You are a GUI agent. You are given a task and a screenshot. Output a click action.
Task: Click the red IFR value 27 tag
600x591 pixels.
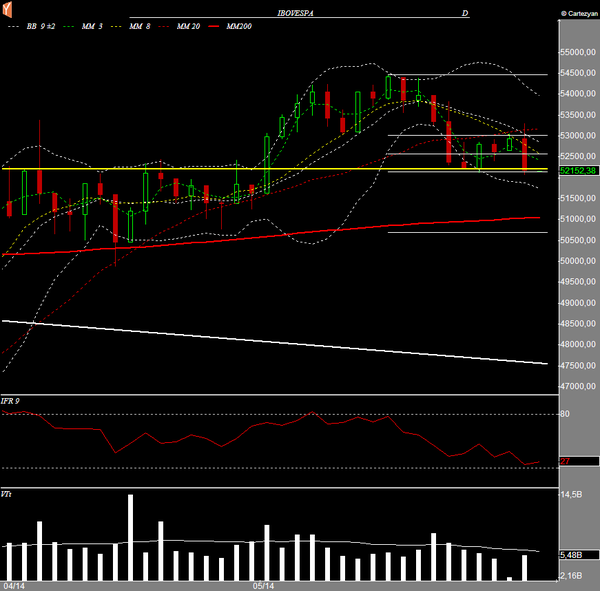coord(565,462)
